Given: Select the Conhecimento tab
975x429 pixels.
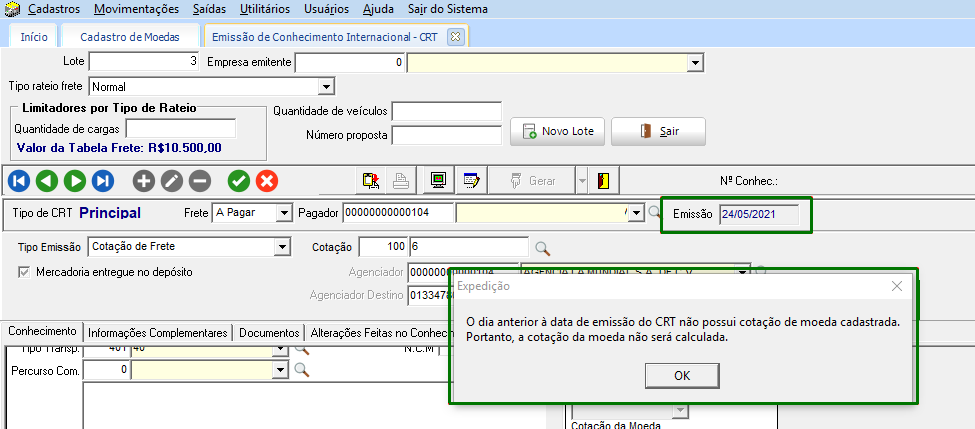Looking at the screenshot, I should pyautogui.click(x=42, y=331).
